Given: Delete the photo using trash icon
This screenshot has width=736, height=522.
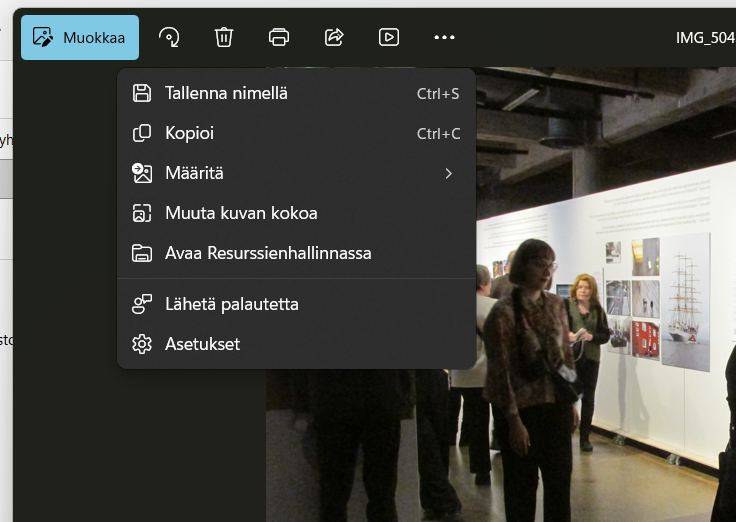Looking at the screenshot, I should coord(224,37).
